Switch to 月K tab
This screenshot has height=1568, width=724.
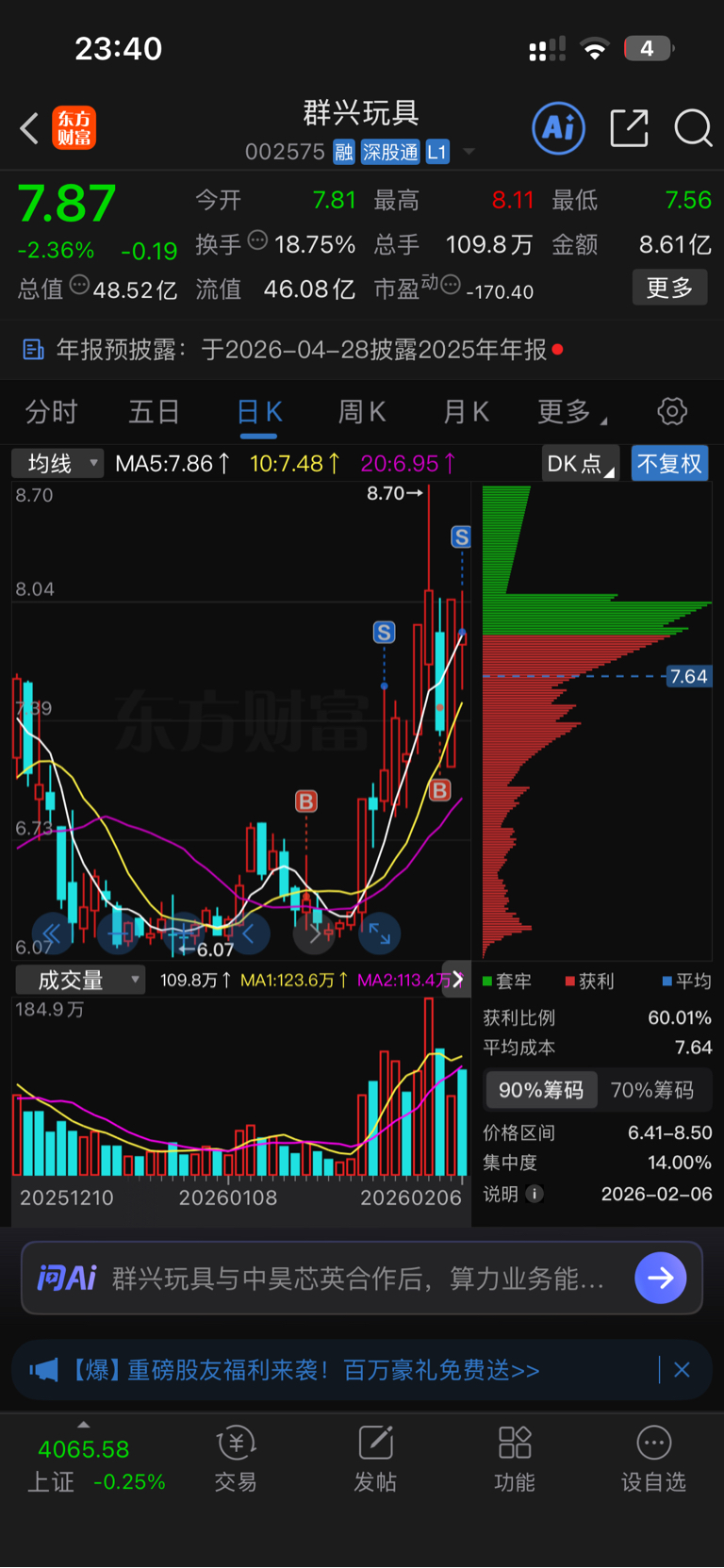466,412
